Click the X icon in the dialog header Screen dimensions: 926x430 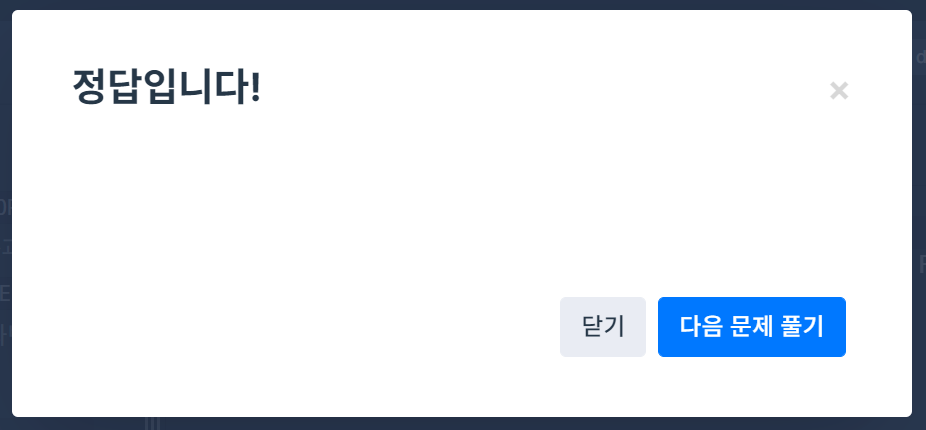[x=839, y=91]
